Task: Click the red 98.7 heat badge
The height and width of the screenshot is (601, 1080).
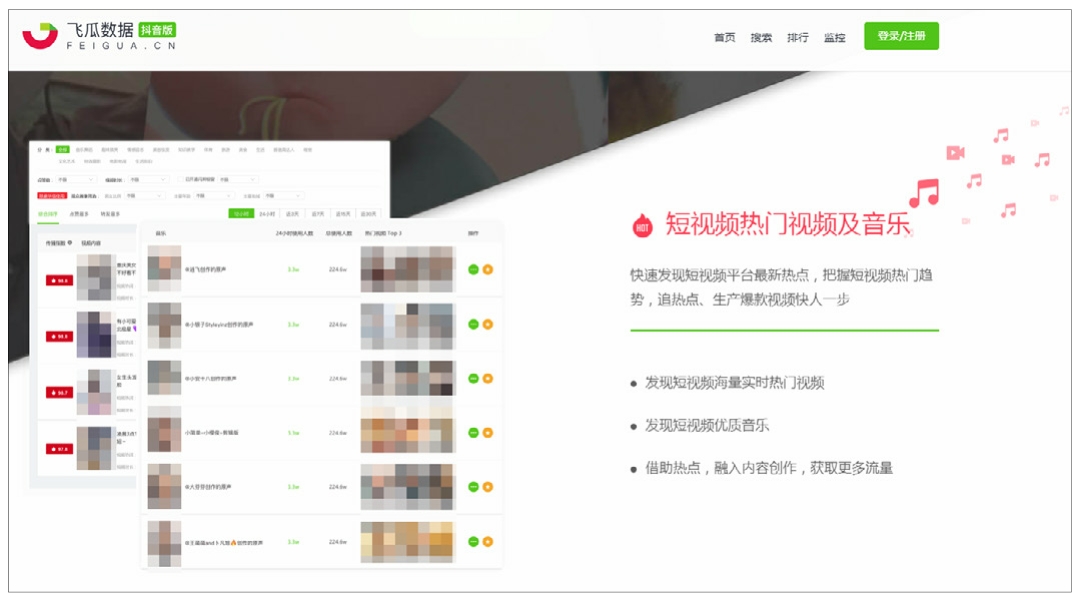Action: [59, 392]
